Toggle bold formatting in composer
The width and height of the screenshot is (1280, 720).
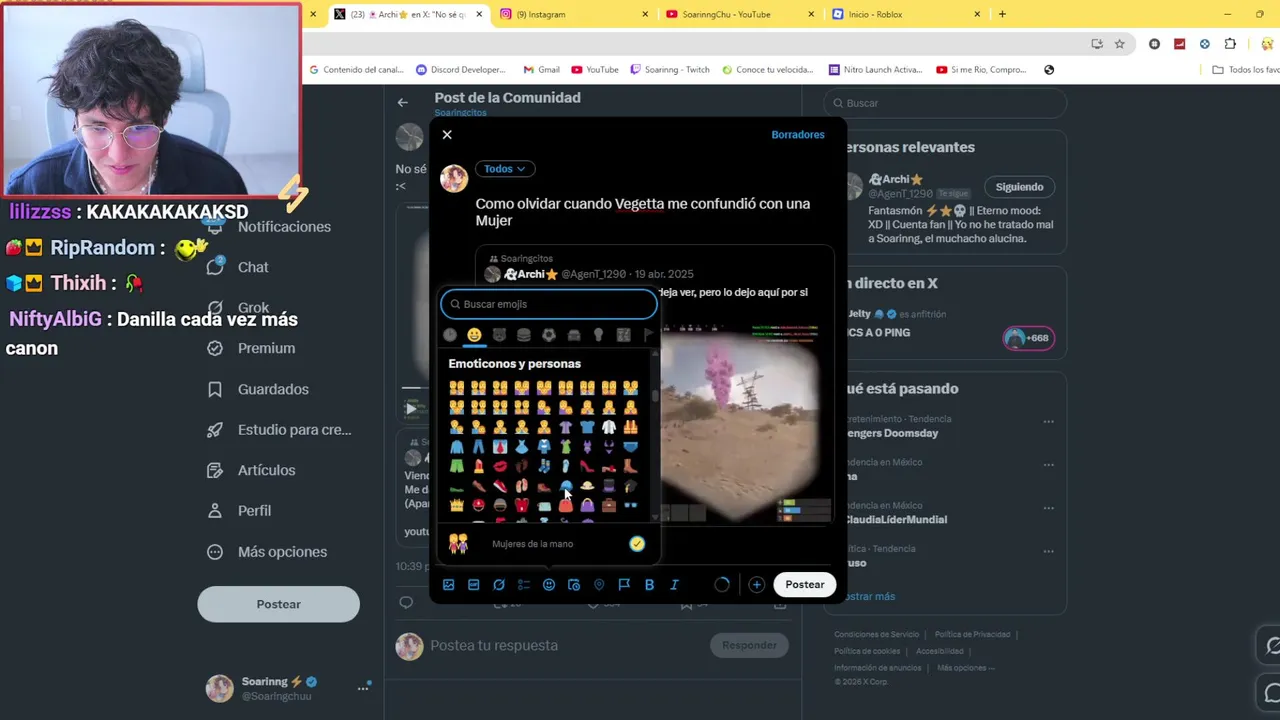(x=649, y=585)
